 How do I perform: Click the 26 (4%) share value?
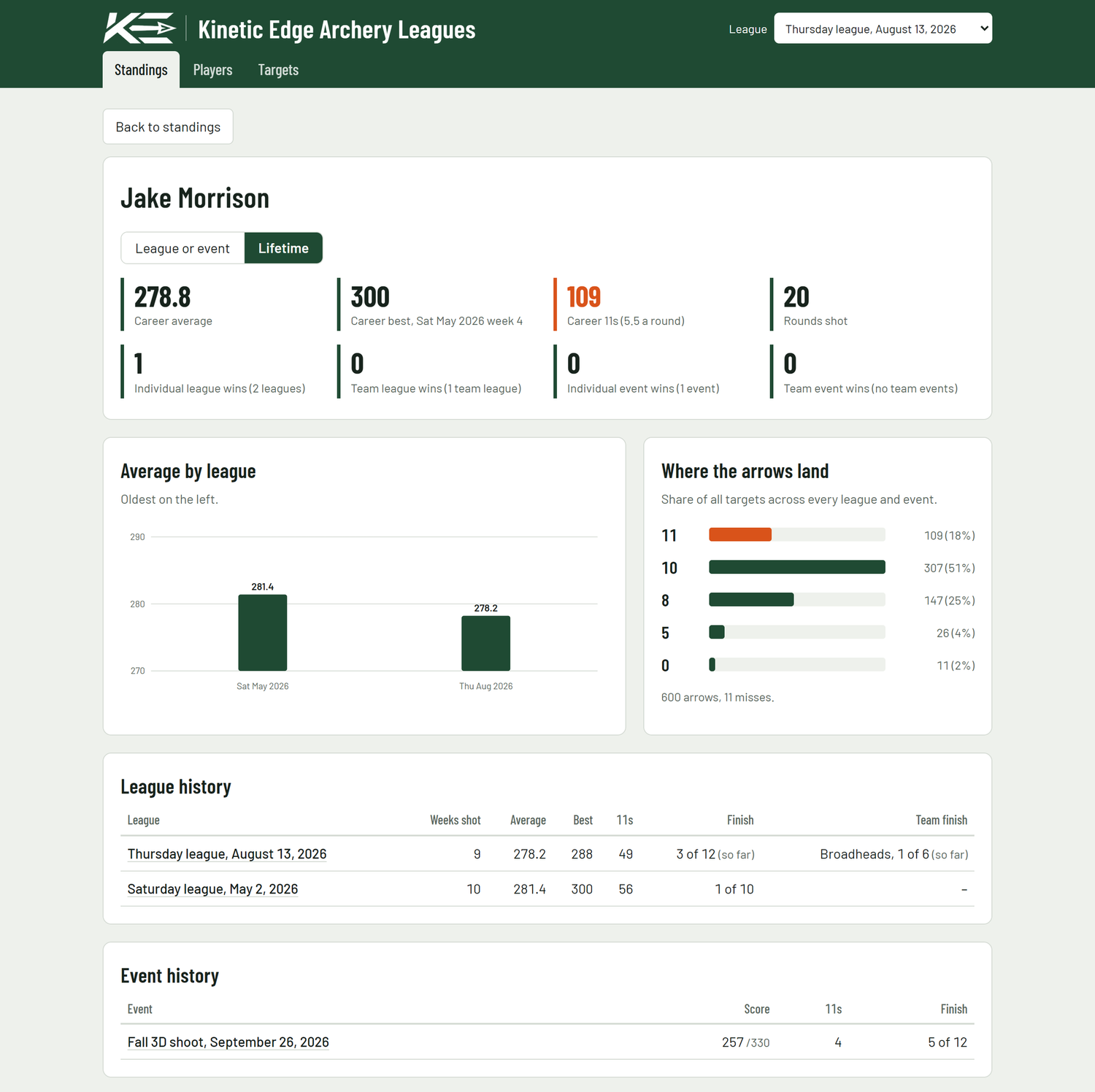point(956,633)
